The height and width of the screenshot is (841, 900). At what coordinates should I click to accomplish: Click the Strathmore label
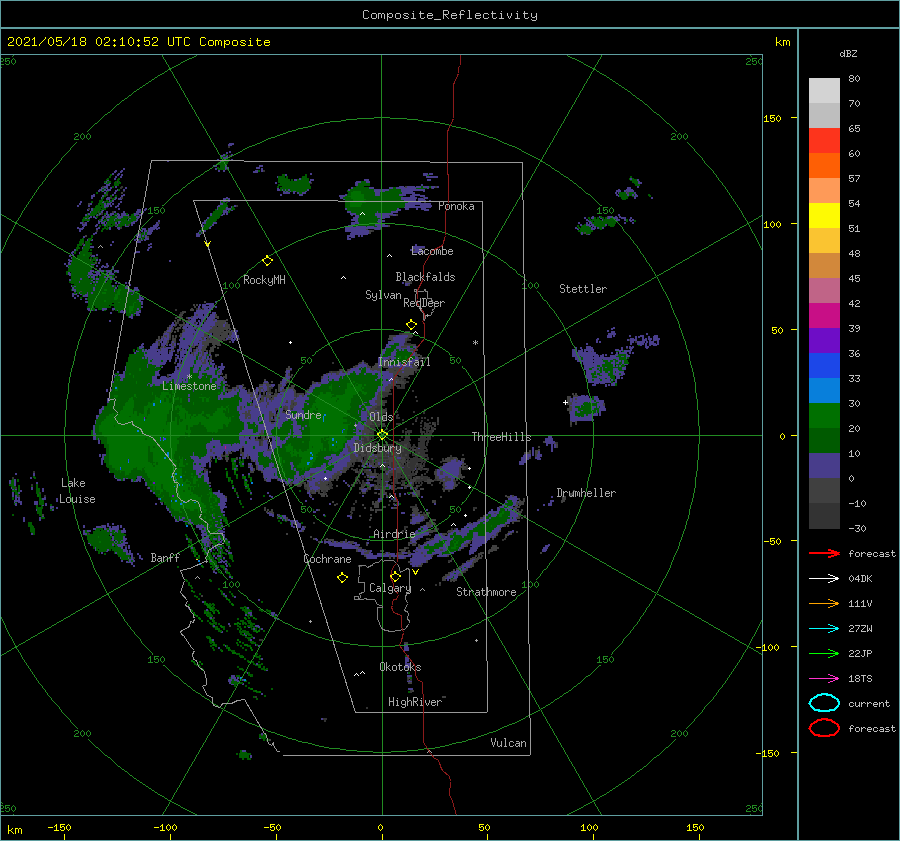click(x=486, y=592)
